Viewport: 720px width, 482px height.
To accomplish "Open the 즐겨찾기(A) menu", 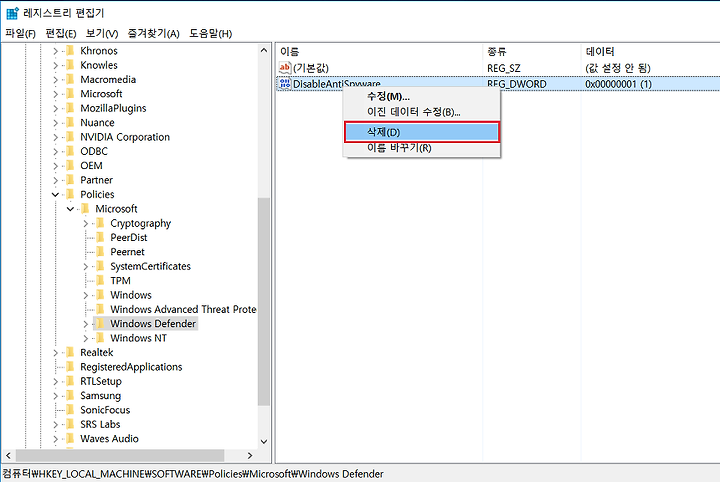I will tap(153, 34).
